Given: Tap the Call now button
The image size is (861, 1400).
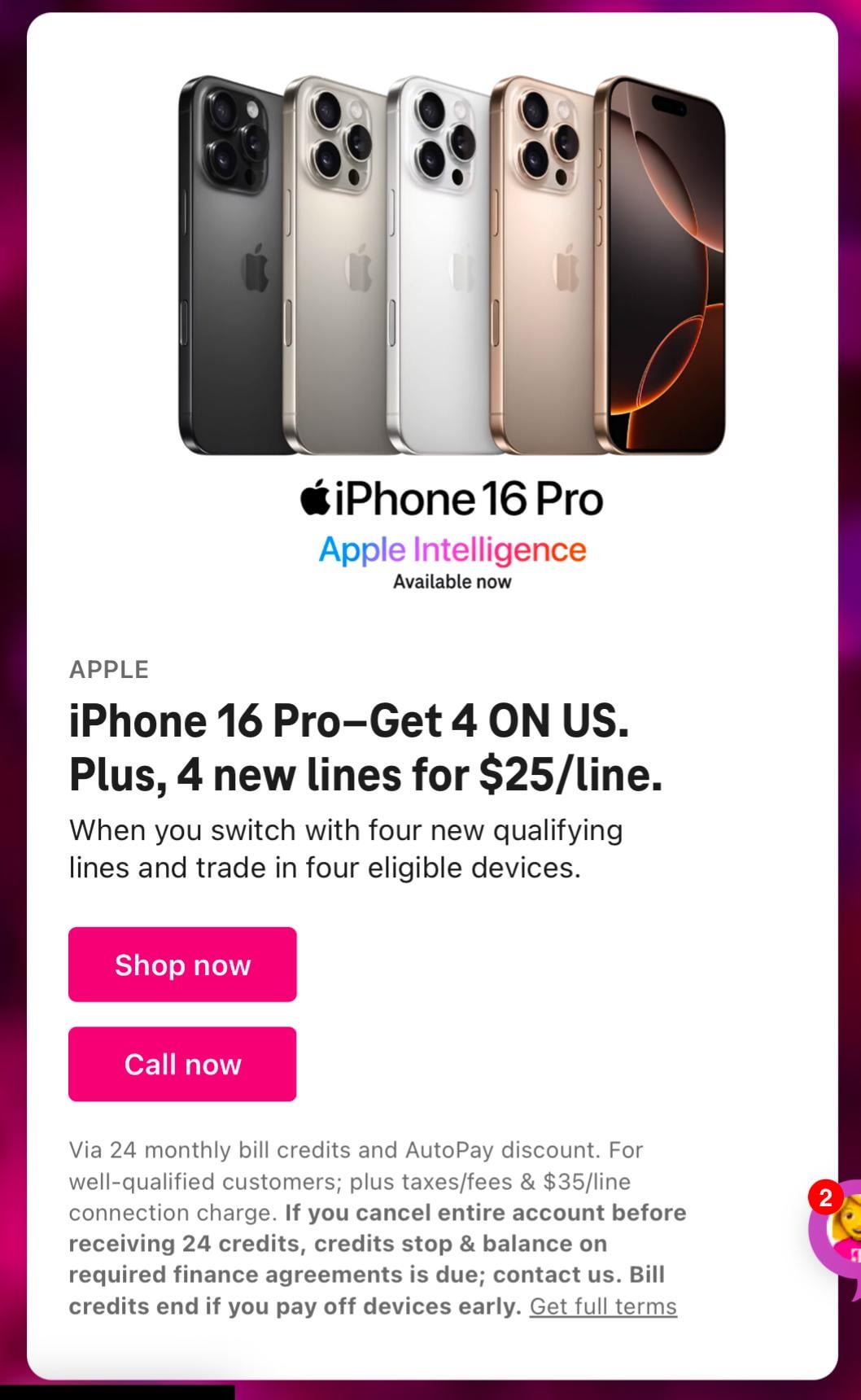Looking at the screenshot, I should pyautogui.click(x=182, y=1064).
